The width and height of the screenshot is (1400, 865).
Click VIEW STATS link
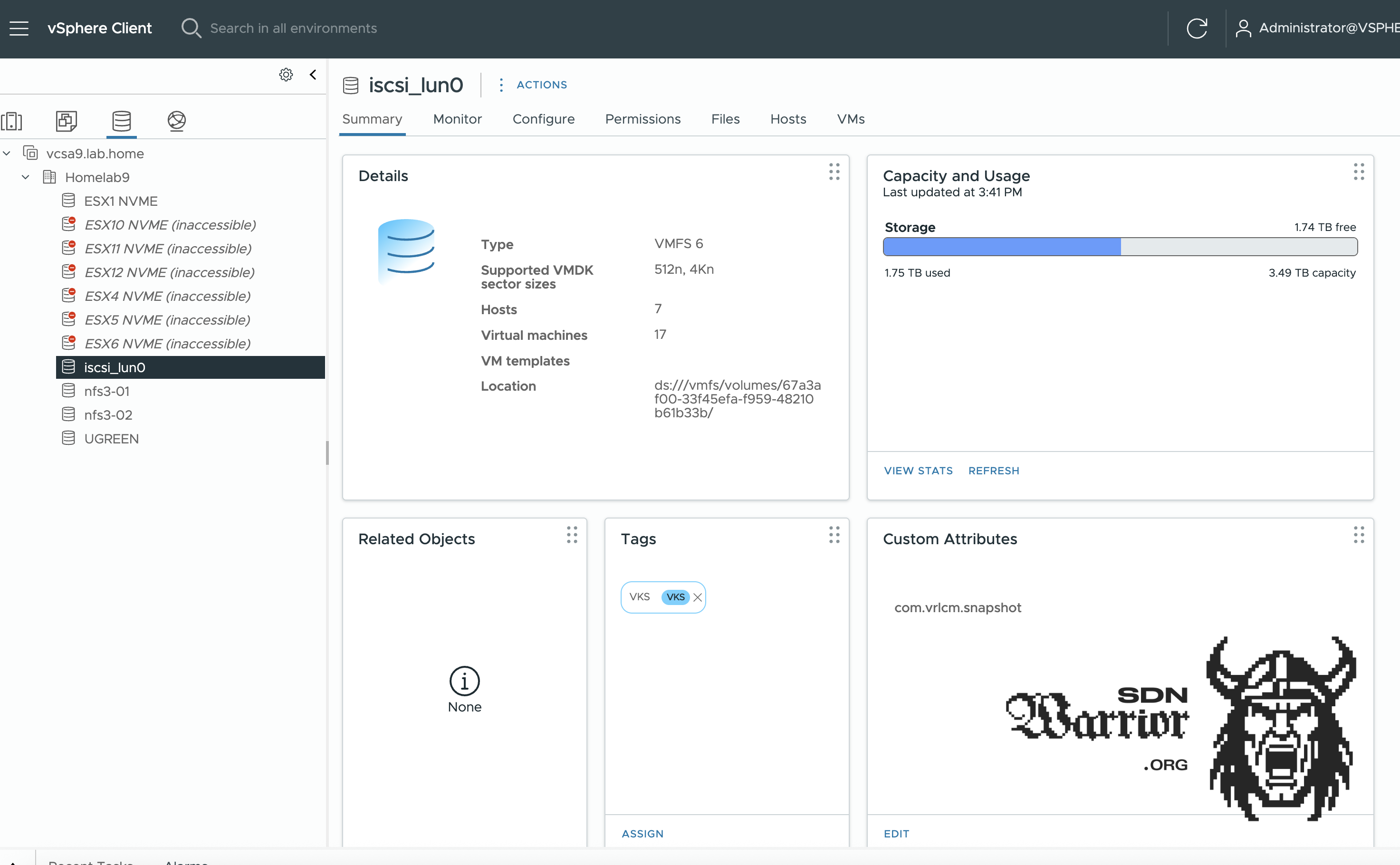coord(918,470)
